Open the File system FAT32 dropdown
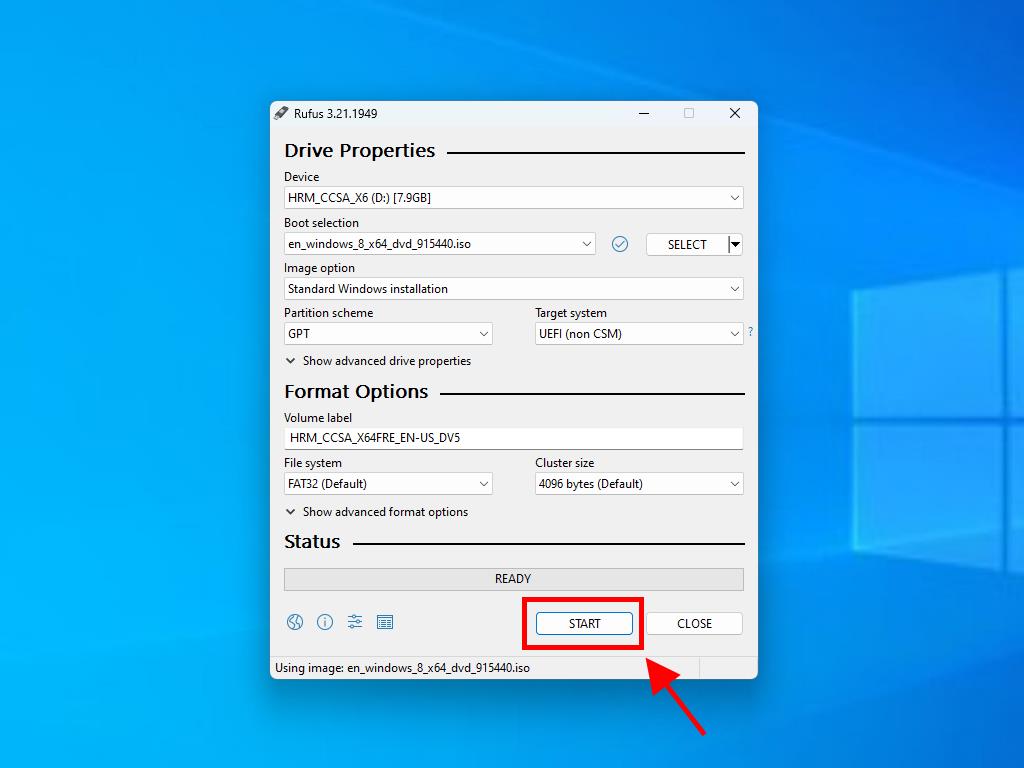Screen dimensions: 1024x768 388,484
